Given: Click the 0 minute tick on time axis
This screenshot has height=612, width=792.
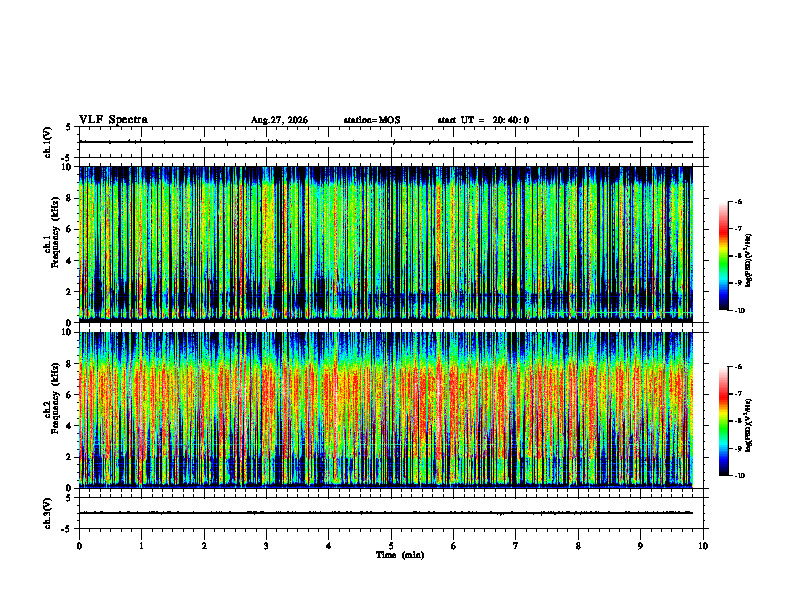Looking at the screenshot, I should 79,546.
